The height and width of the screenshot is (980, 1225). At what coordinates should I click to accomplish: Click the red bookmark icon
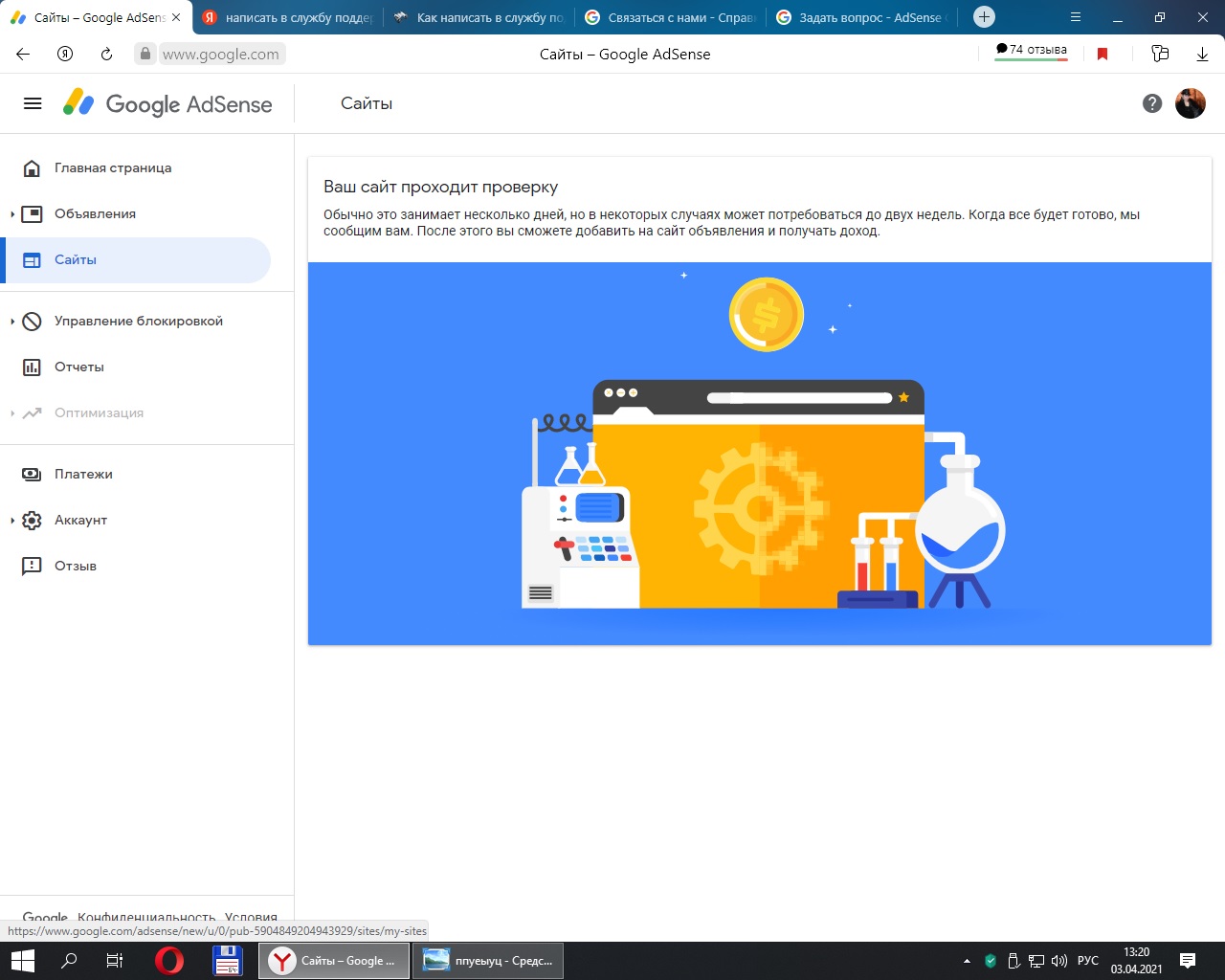pyautogui.click(x=1102, y=54)
